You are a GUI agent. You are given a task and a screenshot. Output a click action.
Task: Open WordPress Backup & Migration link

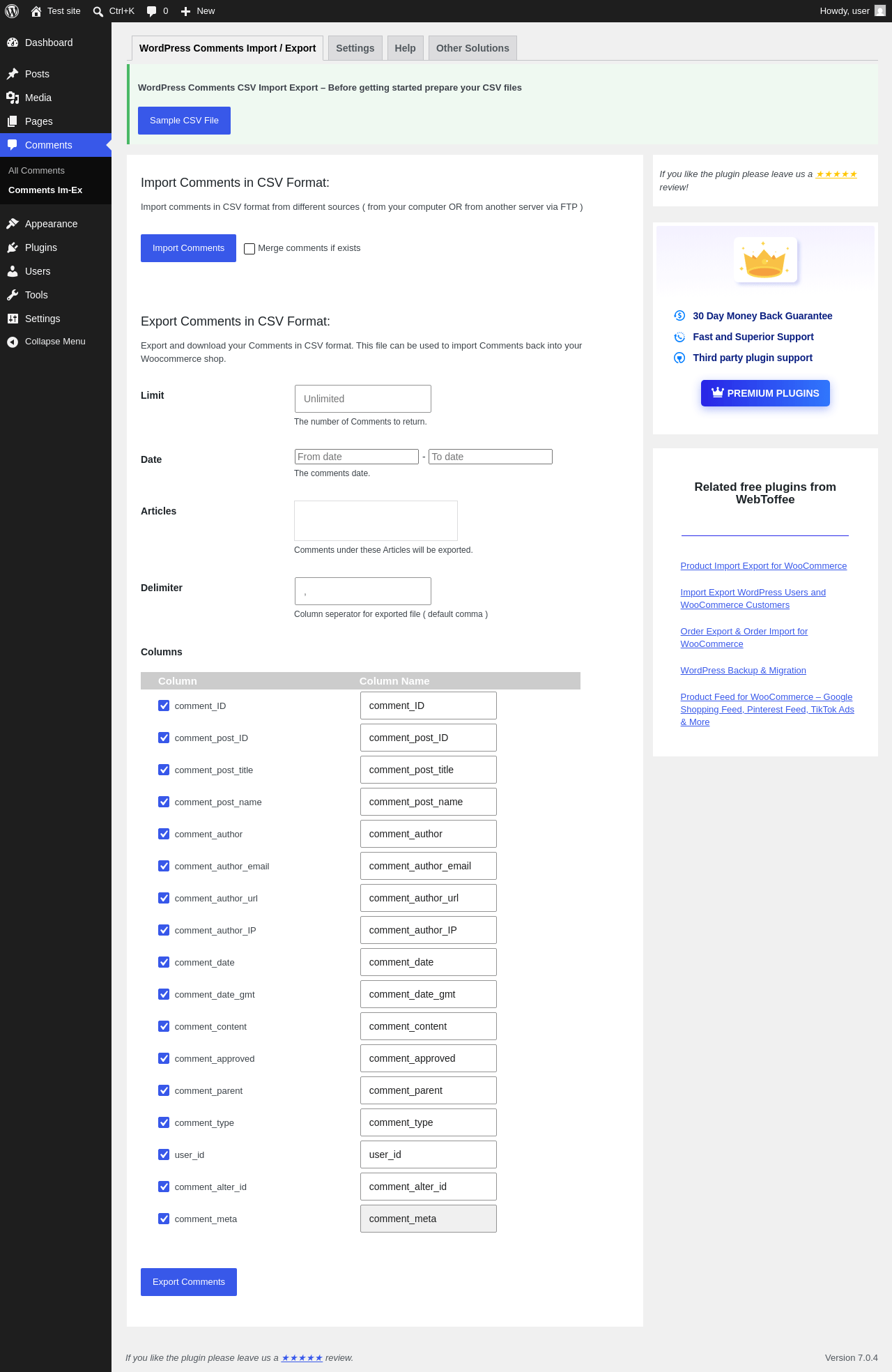744,671
